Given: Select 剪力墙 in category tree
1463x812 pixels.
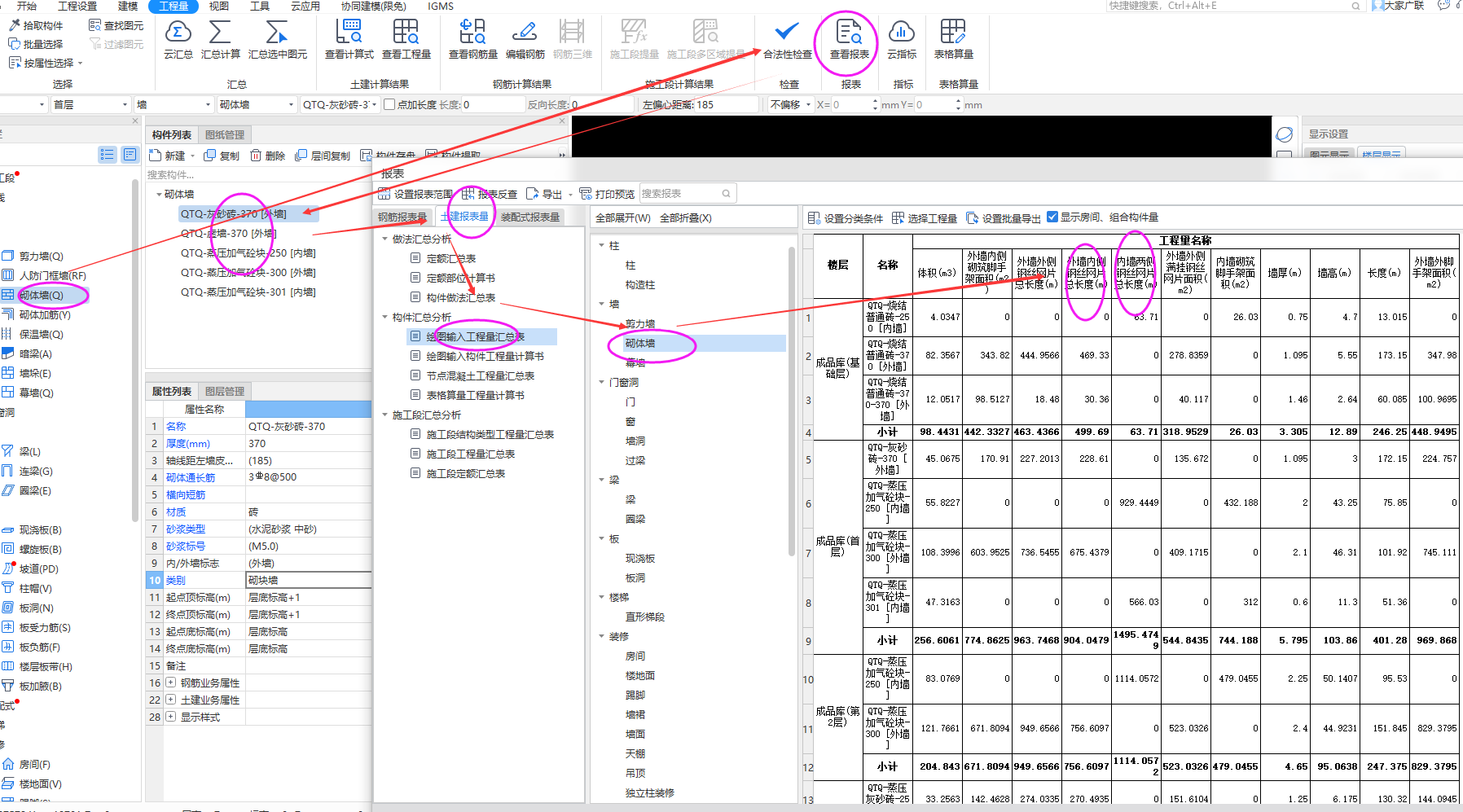Looking at the screenshot, I should tap(640, 323).
